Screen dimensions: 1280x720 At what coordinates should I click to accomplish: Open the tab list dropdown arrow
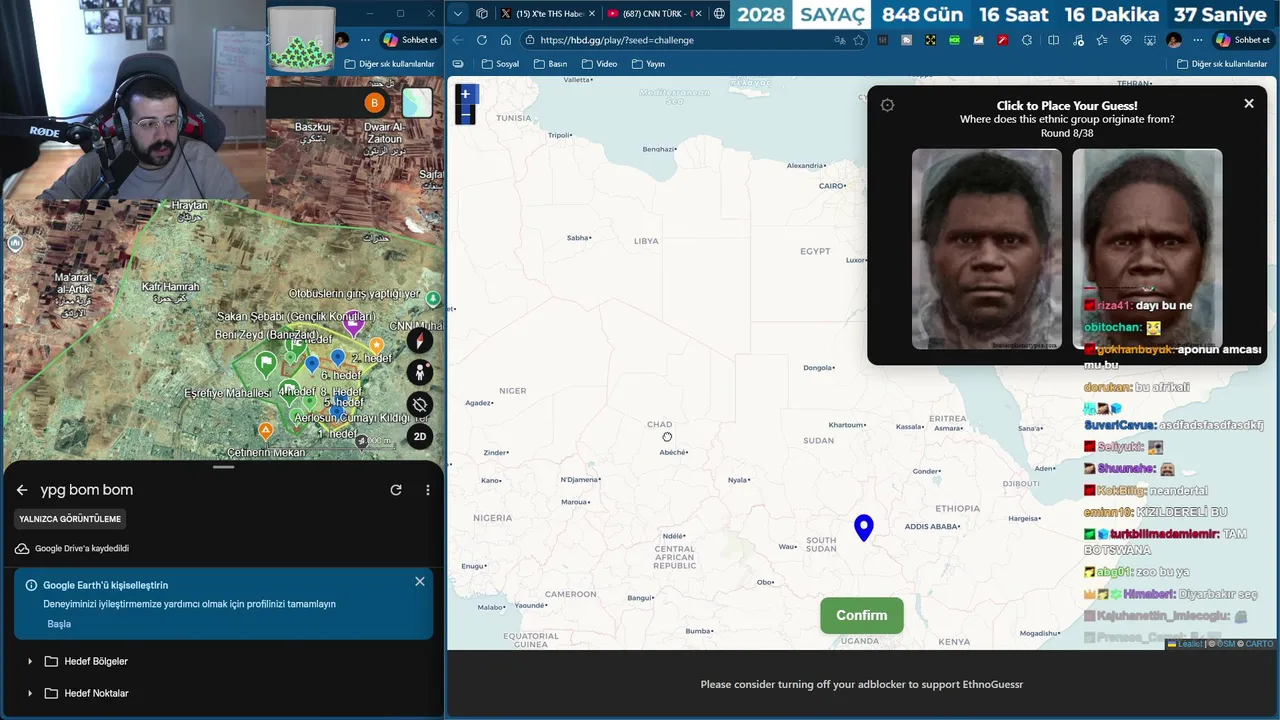458,14
